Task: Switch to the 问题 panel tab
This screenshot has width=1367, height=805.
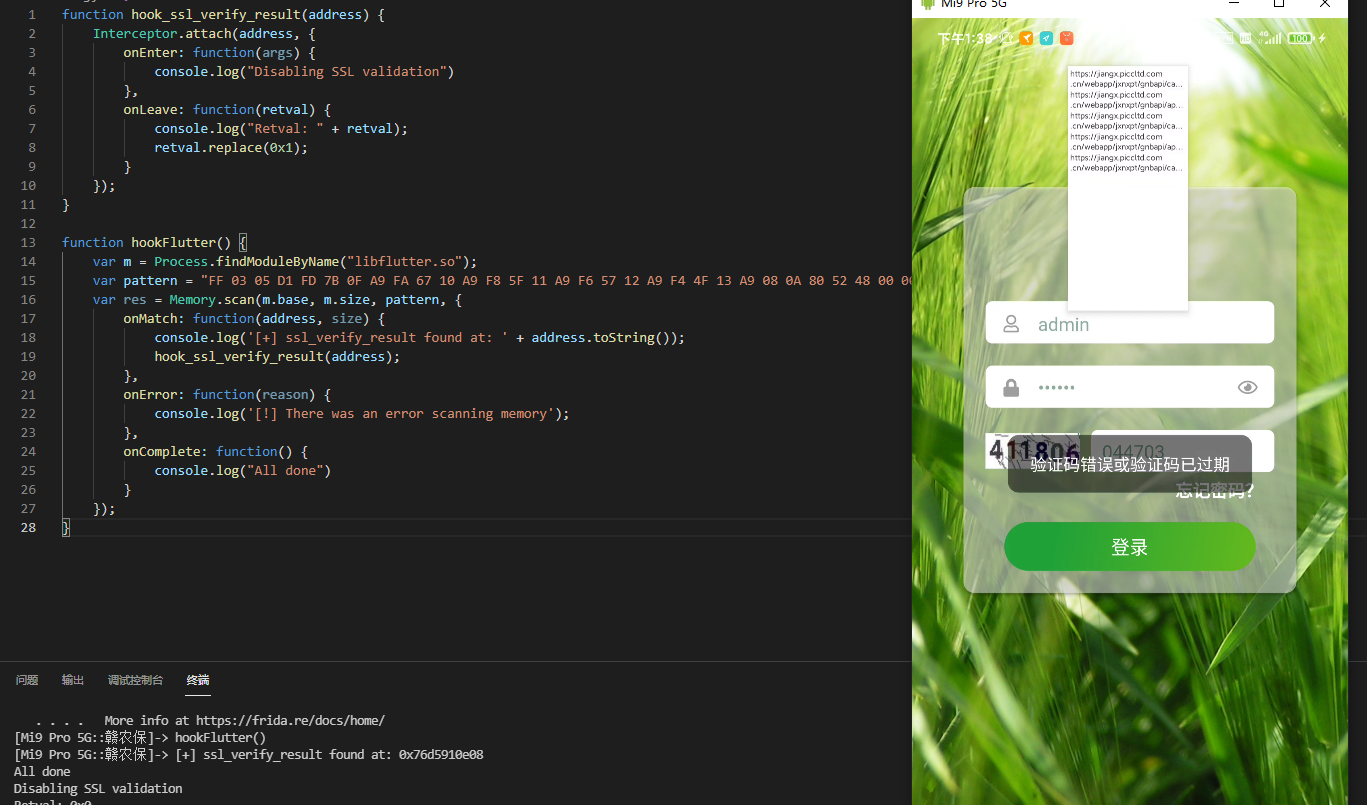Action: coord(27,680)
